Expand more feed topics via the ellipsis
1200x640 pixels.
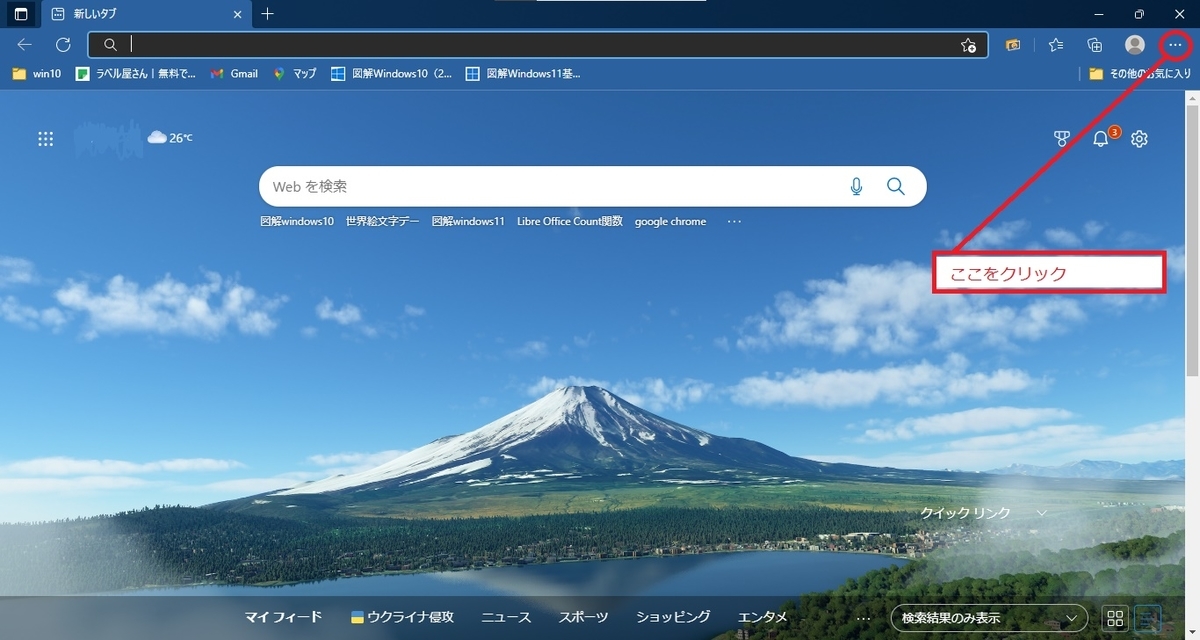tap(863, 617)
